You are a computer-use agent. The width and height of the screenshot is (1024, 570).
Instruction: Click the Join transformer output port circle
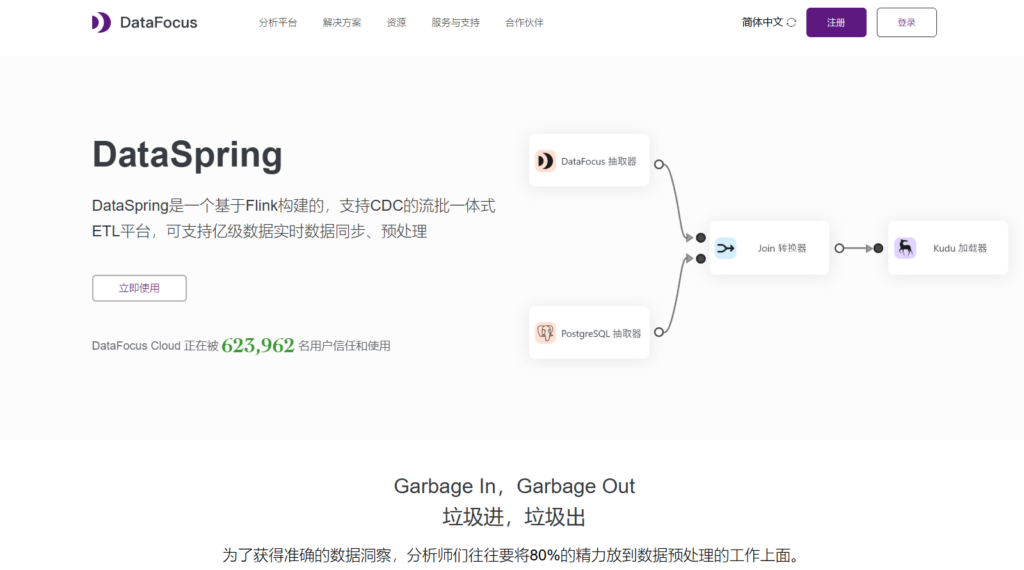pyautogui.click(x=839, y=248)
